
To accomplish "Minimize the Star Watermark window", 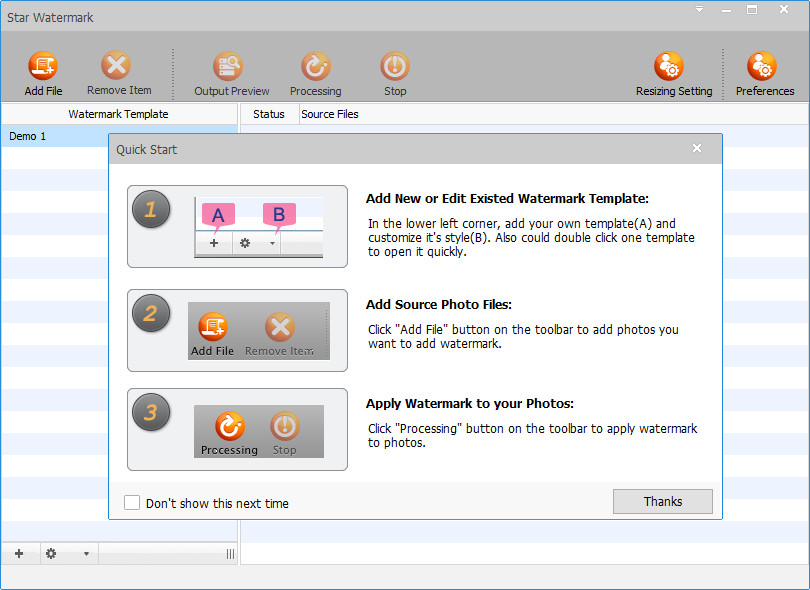I will click(x=726, y=10).
